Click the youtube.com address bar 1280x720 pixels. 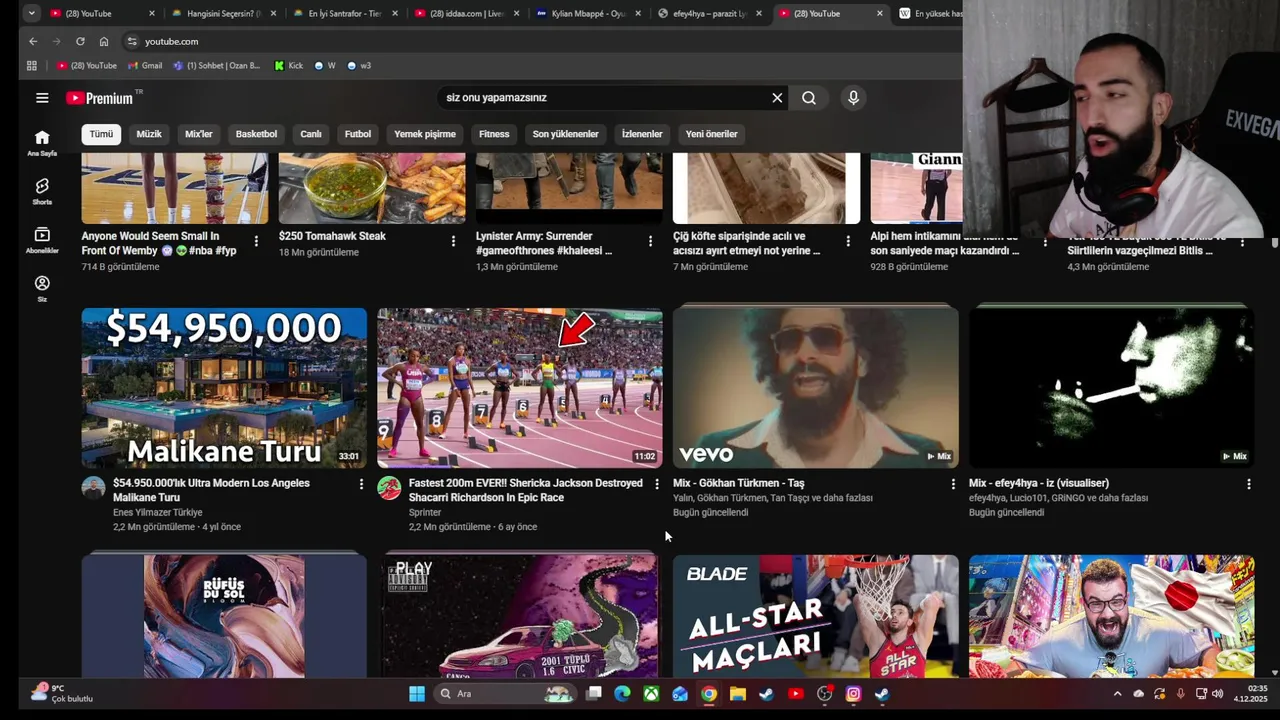540,41
